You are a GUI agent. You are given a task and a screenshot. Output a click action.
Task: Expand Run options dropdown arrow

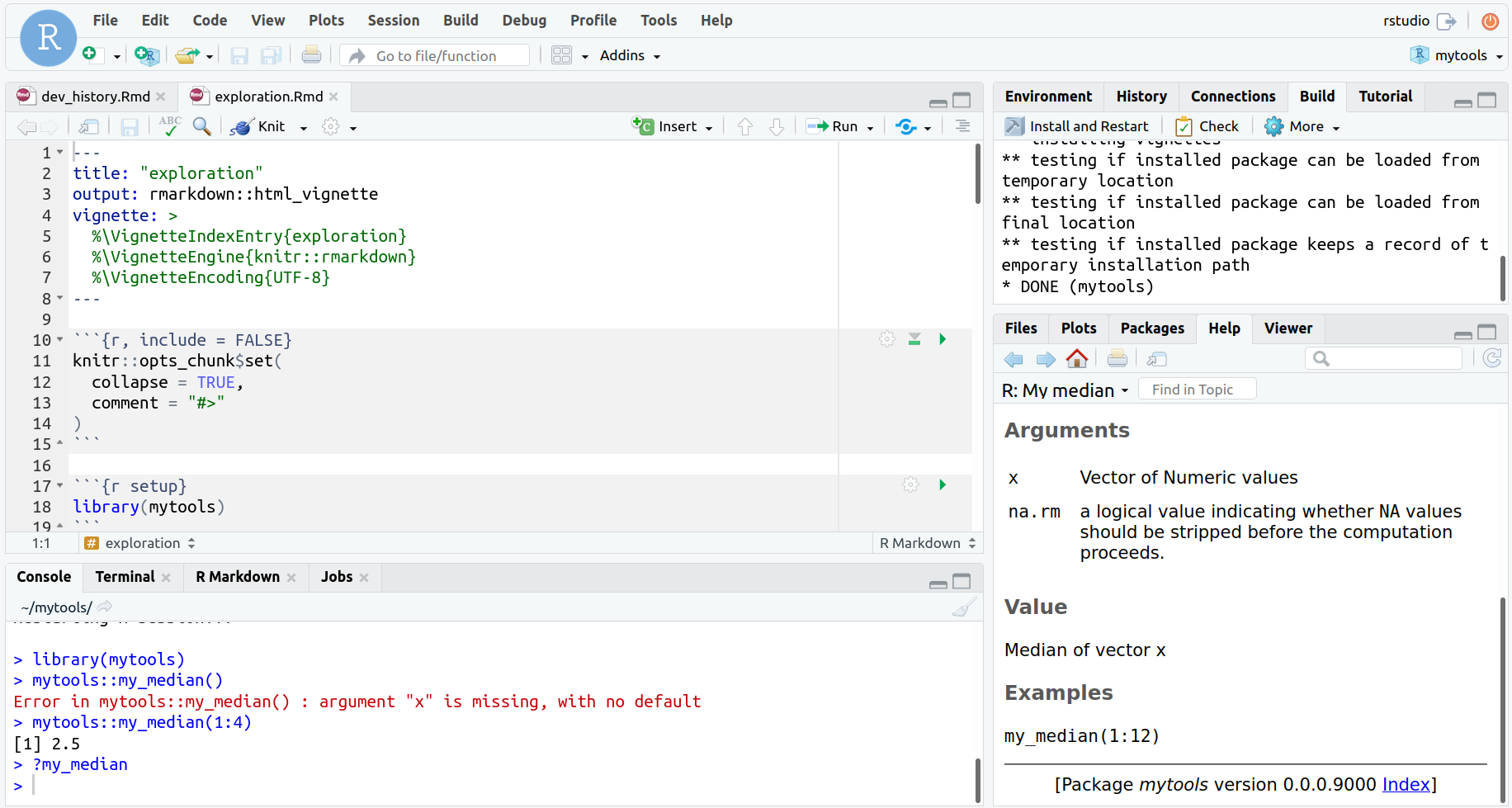point(871,128)
